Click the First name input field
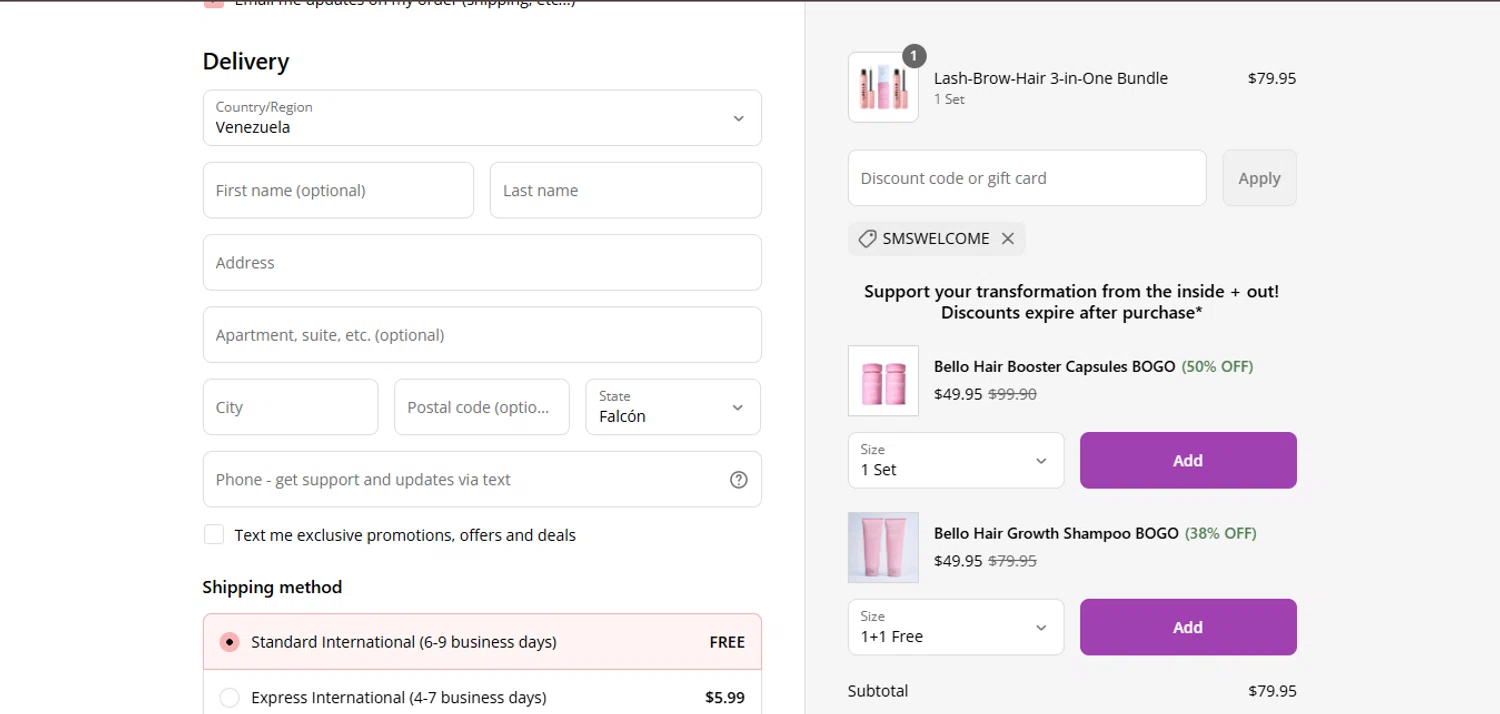Screen dimensions: 1500x714 coord(338,190)
